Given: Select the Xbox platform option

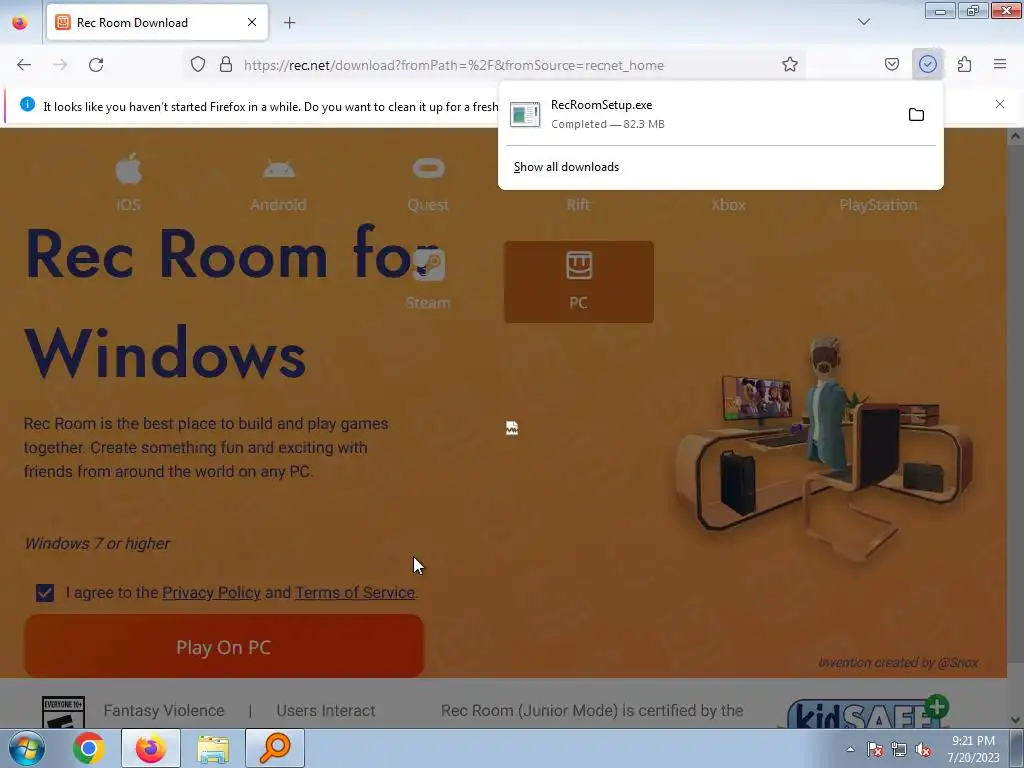Looking at the screenshot, I should pos(728,204).
